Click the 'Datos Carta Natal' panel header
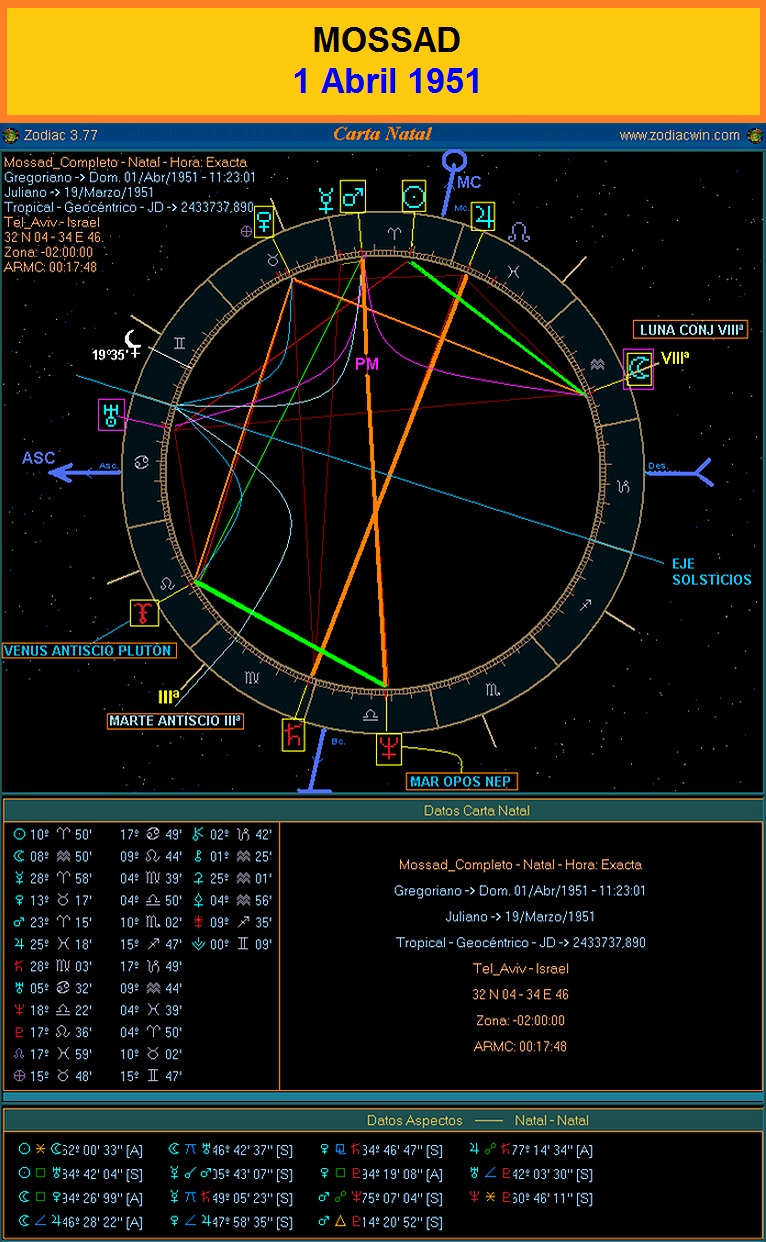The image size is (766, 1242). click(x=477, y=810)
